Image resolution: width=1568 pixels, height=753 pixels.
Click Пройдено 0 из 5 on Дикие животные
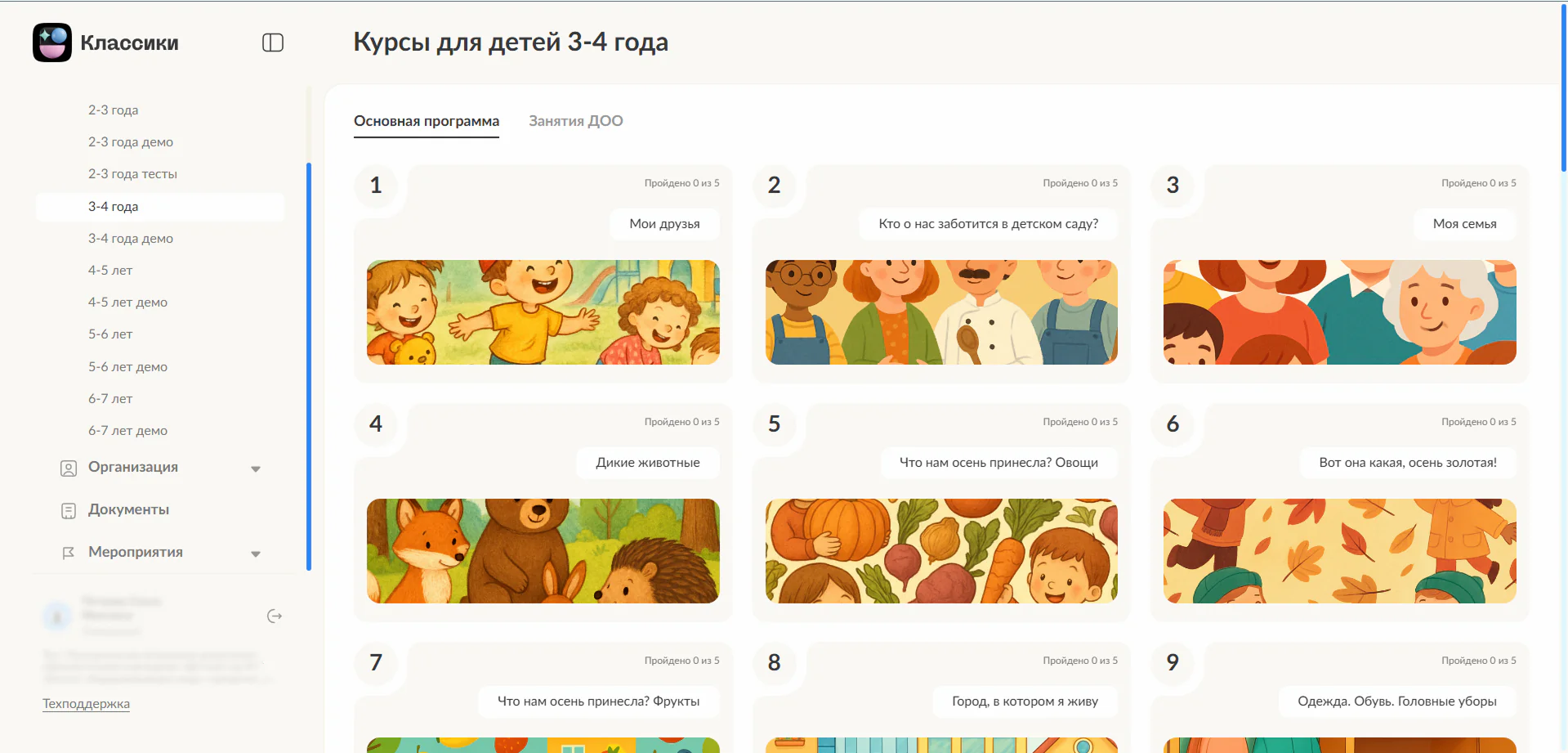[x=681, y=422]
